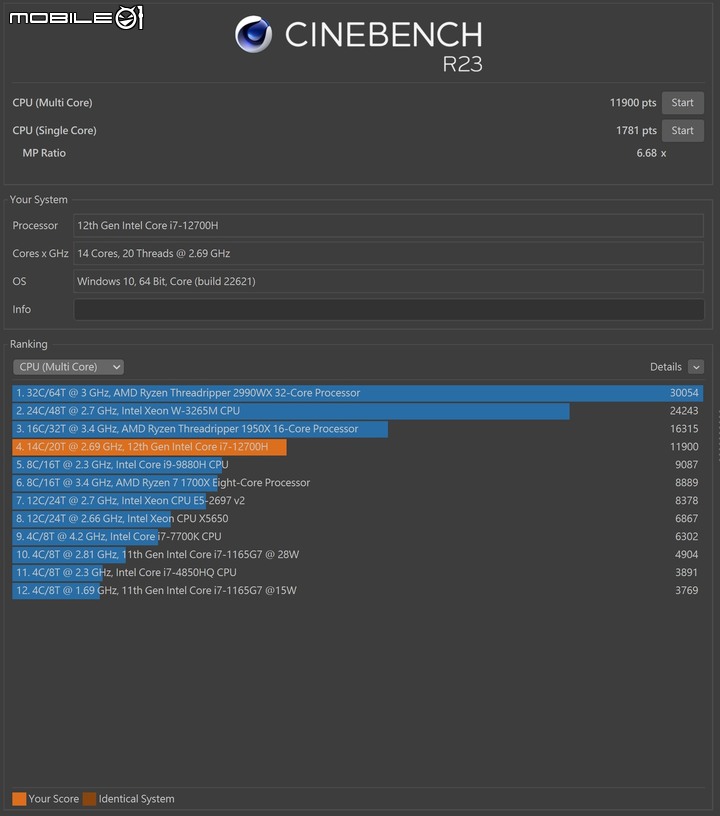This screenshot has width=720, height=816.
Task: Click the Cinebench logo sphere icon
Action: 253,34
